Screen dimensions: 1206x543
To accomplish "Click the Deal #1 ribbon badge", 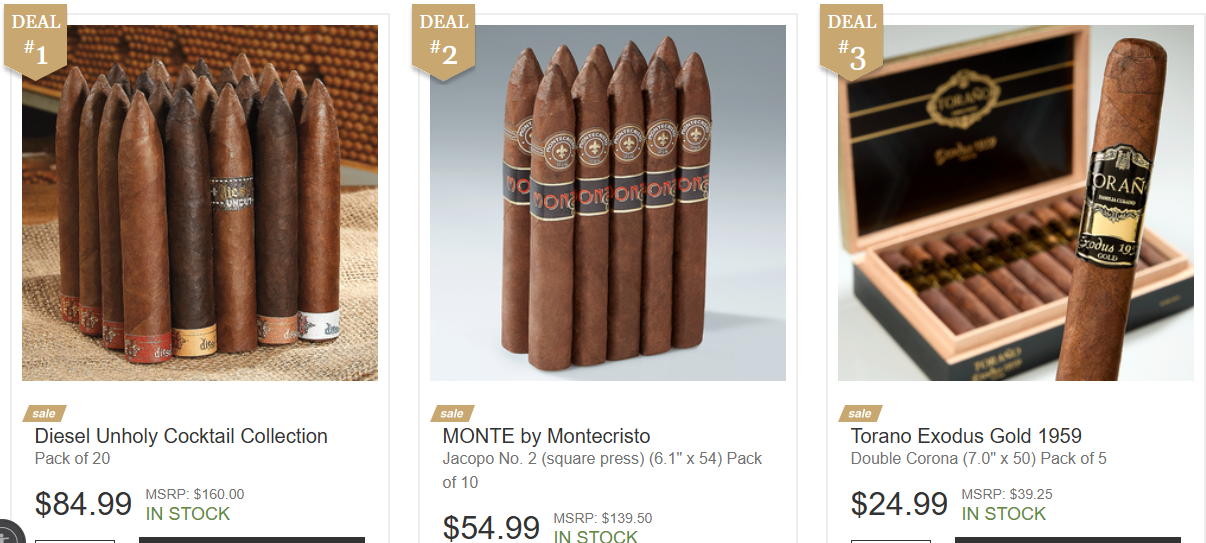I will coord(35,39).
